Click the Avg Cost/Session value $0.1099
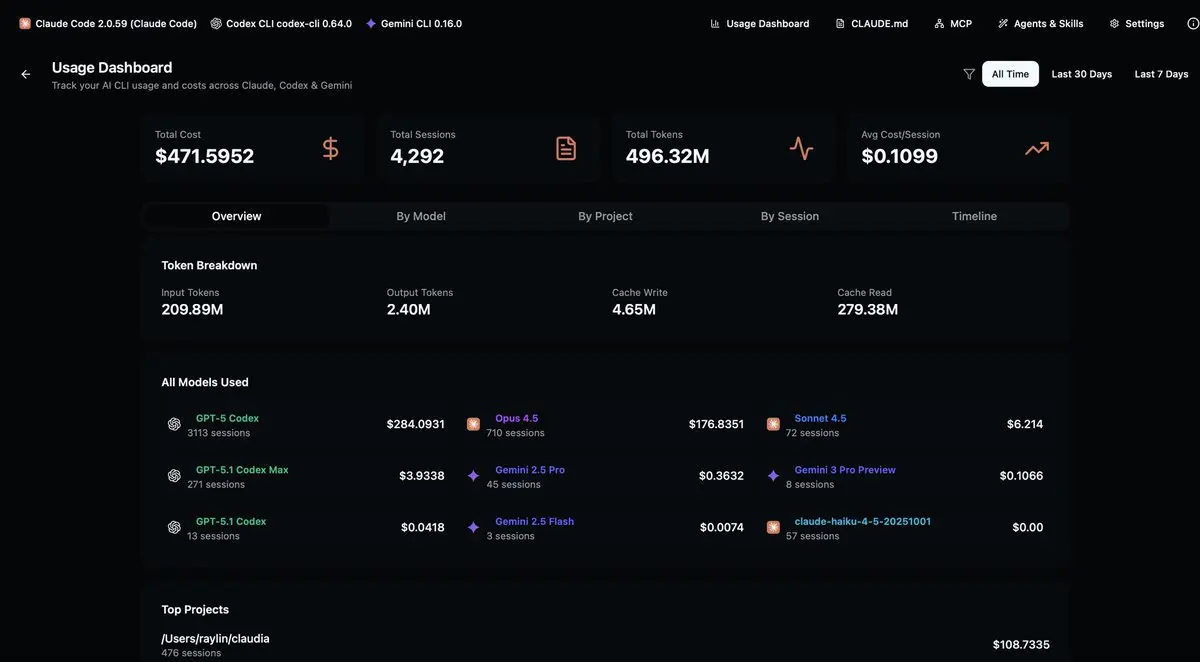Screen dimensions: 1200x662 899,156
